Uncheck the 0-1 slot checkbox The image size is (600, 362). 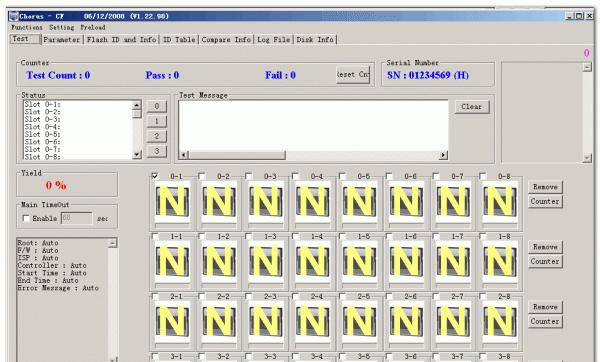point(155,176)
